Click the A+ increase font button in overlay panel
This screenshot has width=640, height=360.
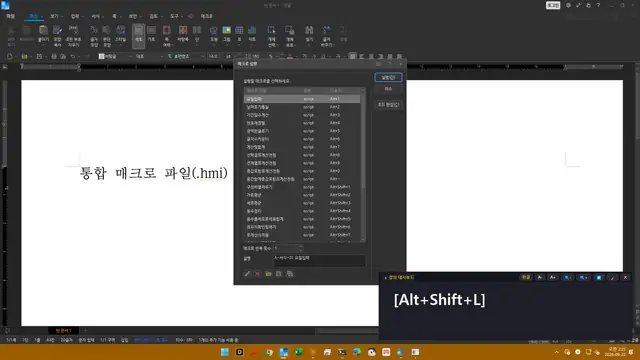click(x=553, y=278)
